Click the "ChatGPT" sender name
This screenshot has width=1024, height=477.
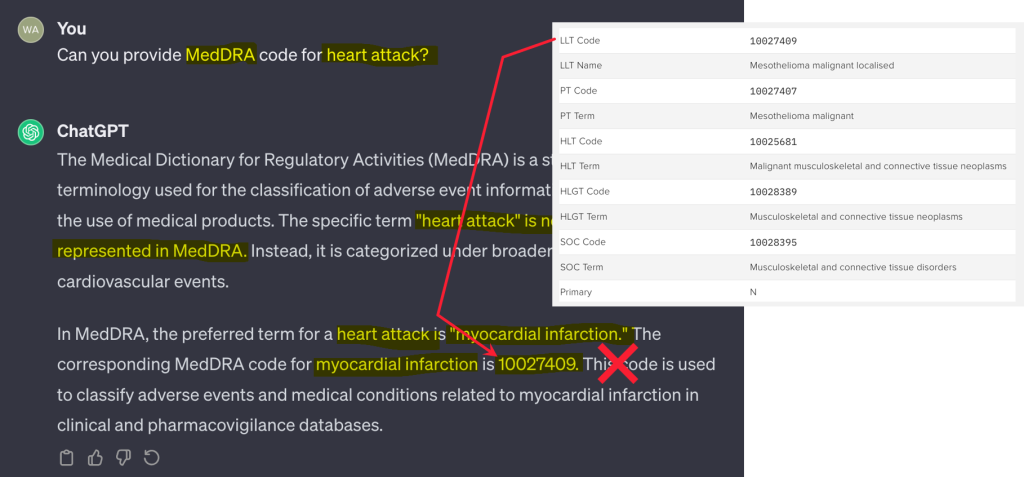pos(92,131)
